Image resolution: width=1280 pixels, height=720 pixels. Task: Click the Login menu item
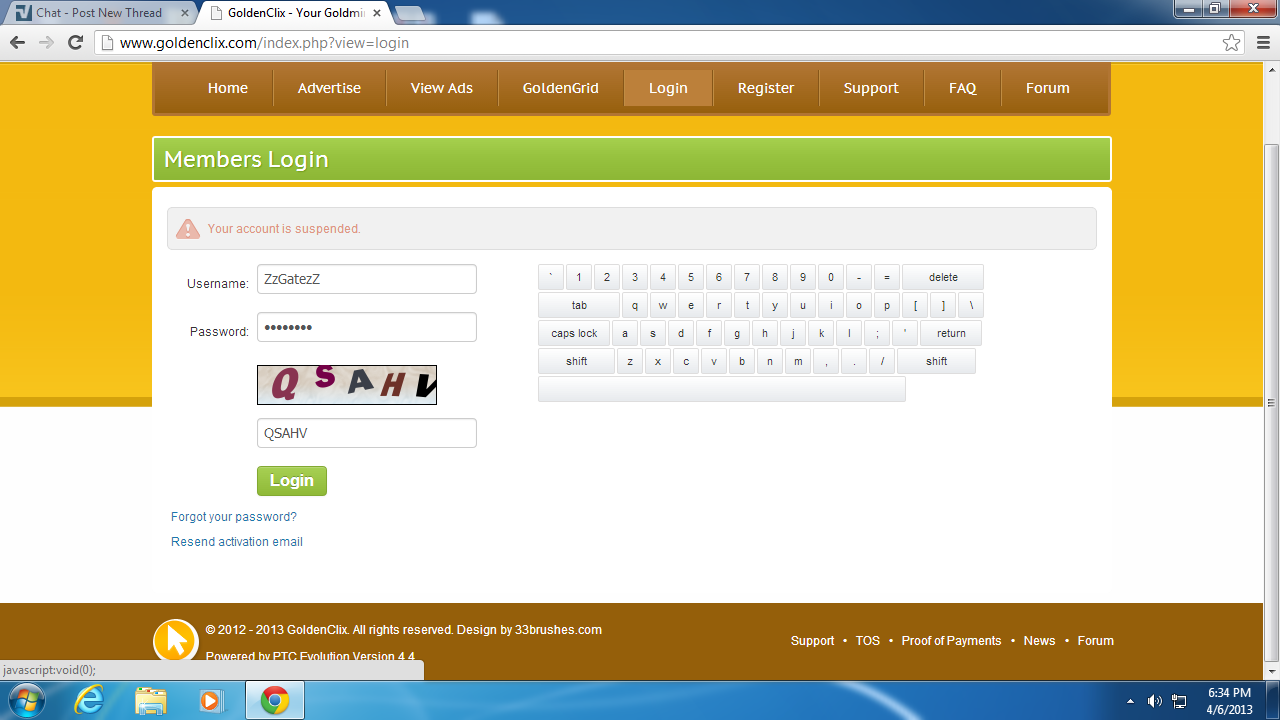(x=668, y=88)
